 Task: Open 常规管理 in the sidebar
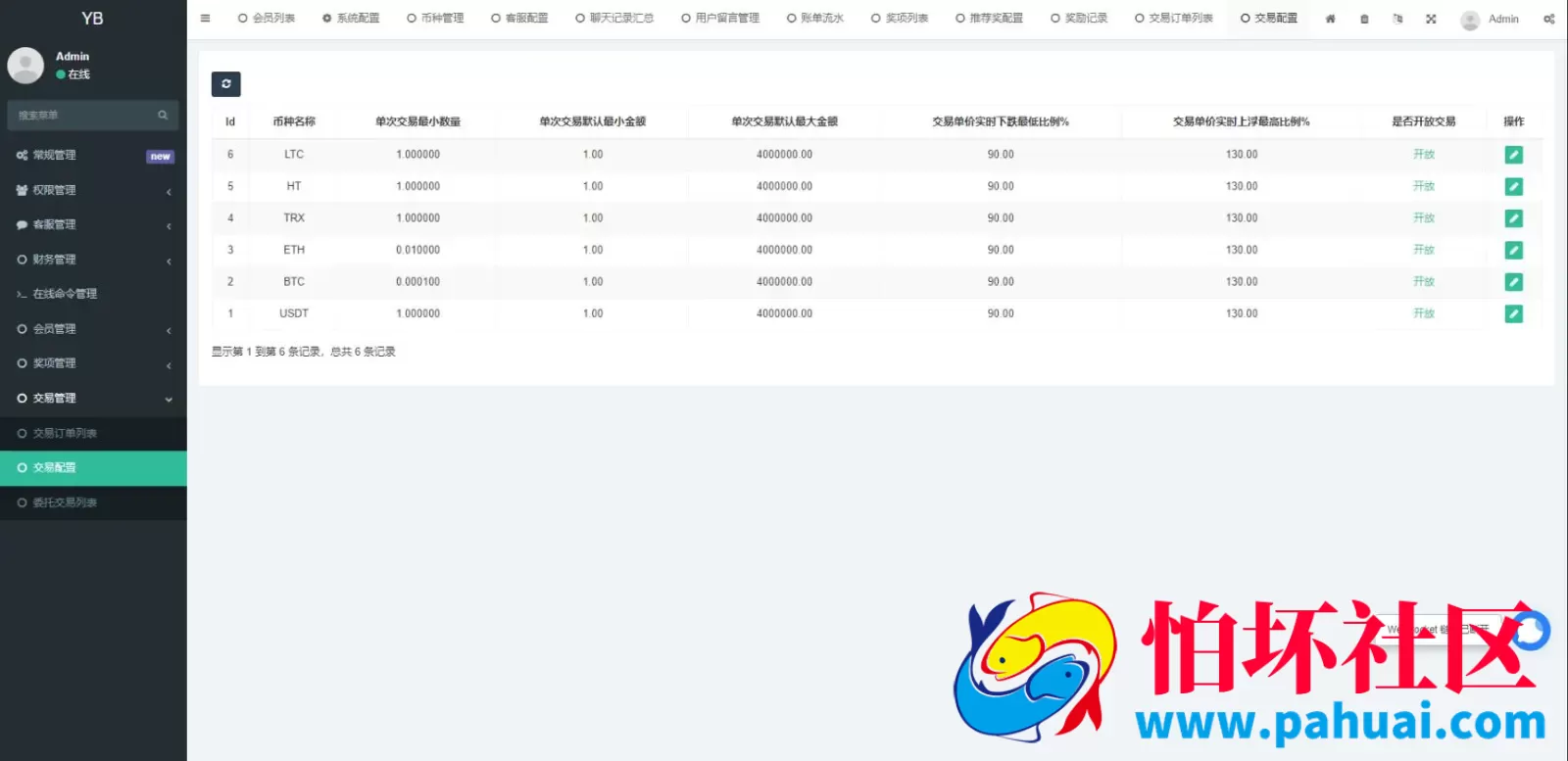pos(93,155)
